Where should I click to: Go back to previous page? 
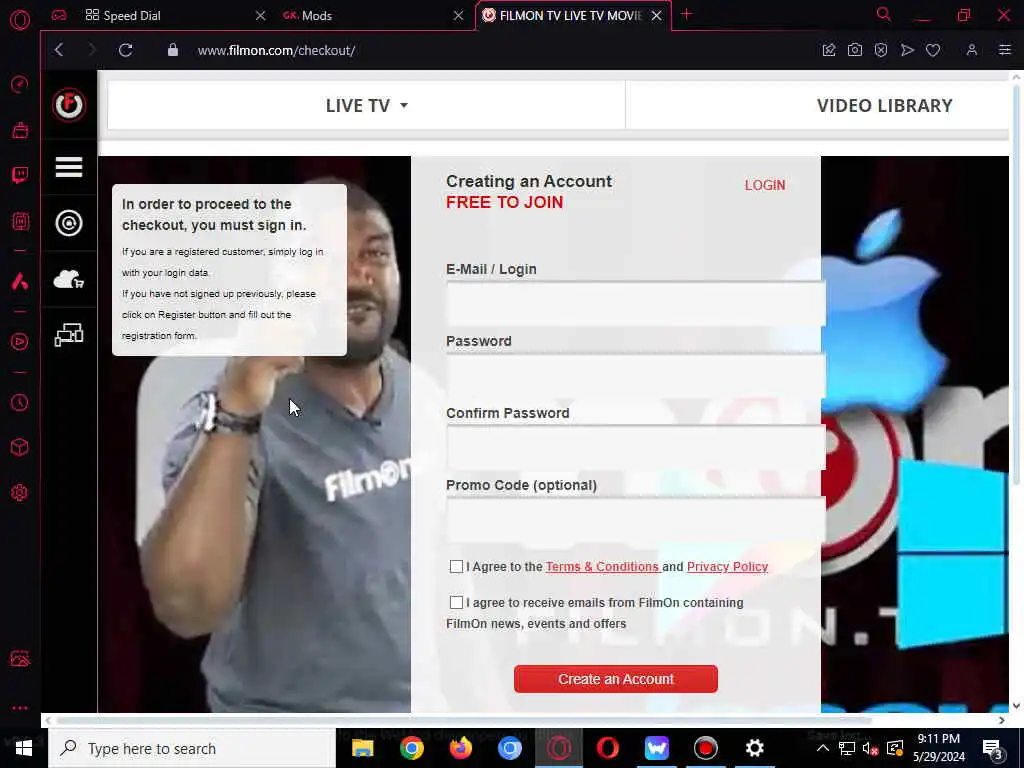[59, 50]
